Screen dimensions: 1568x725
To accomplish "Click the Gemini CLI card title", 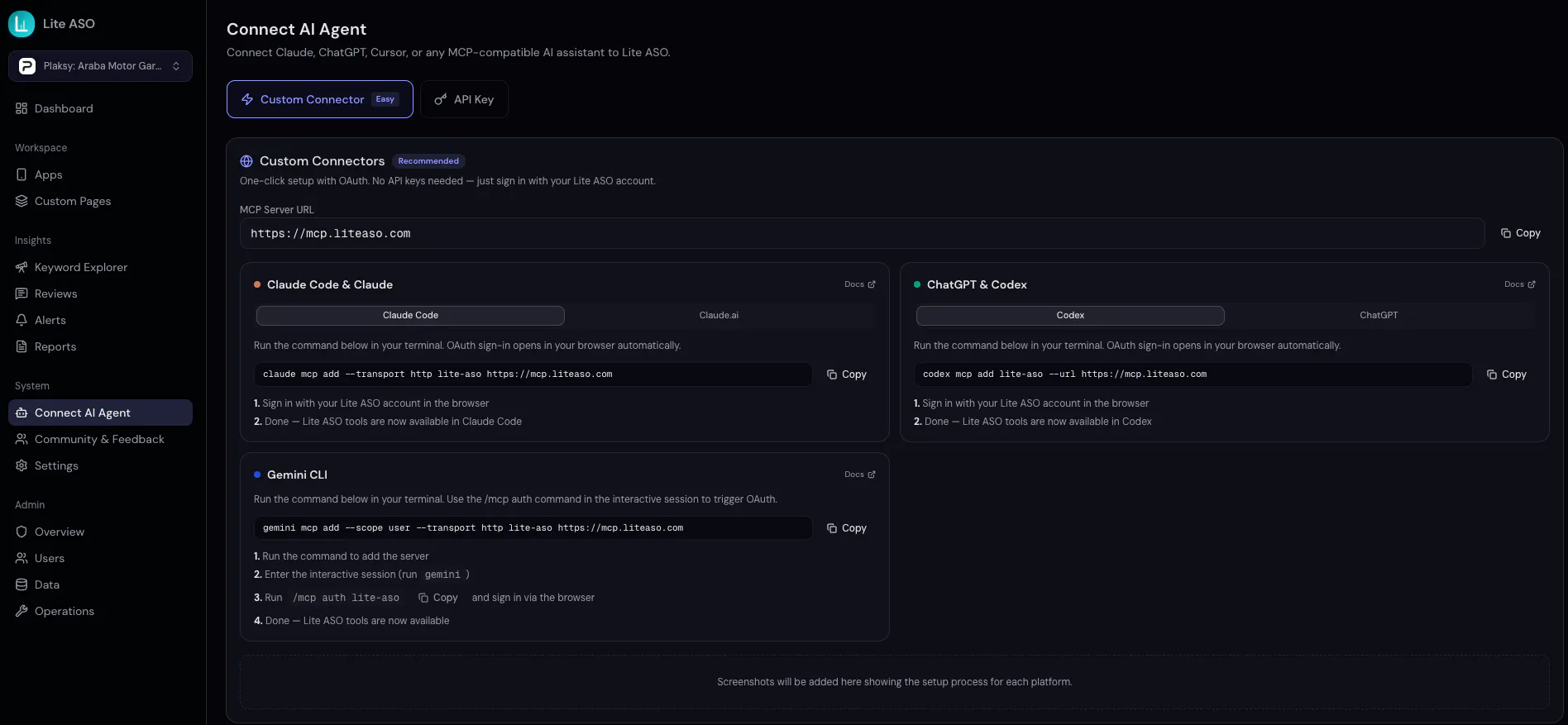I will coord(297,475).
